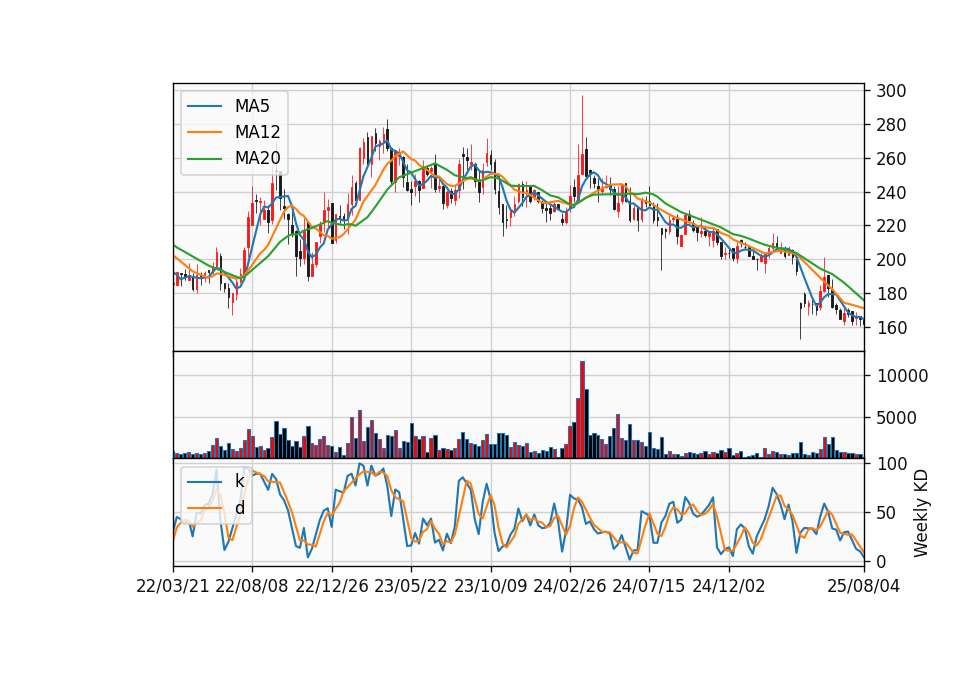Click the 5000 volume axis label
The image size is (960, 690).
point(896,418)
